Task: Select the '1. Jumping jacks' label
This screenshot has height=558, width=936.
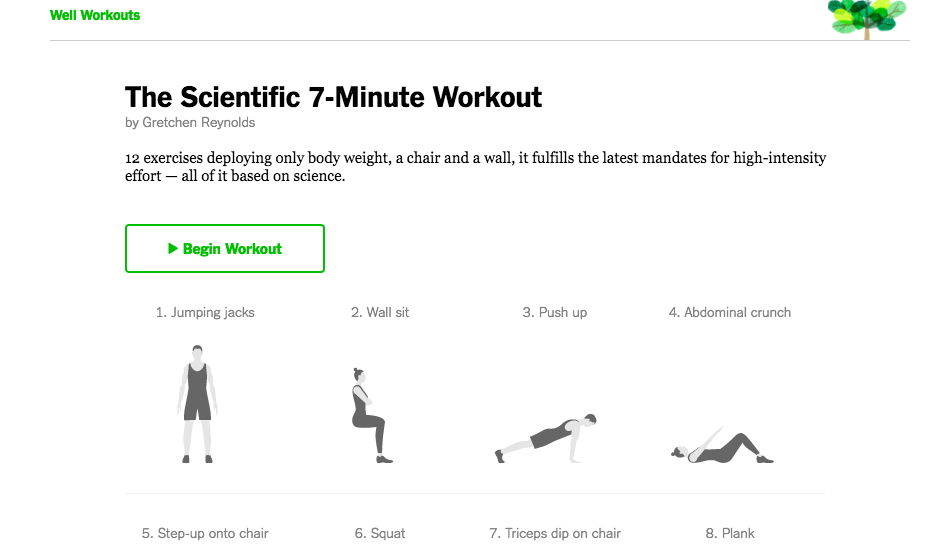Action: point(205,312)
